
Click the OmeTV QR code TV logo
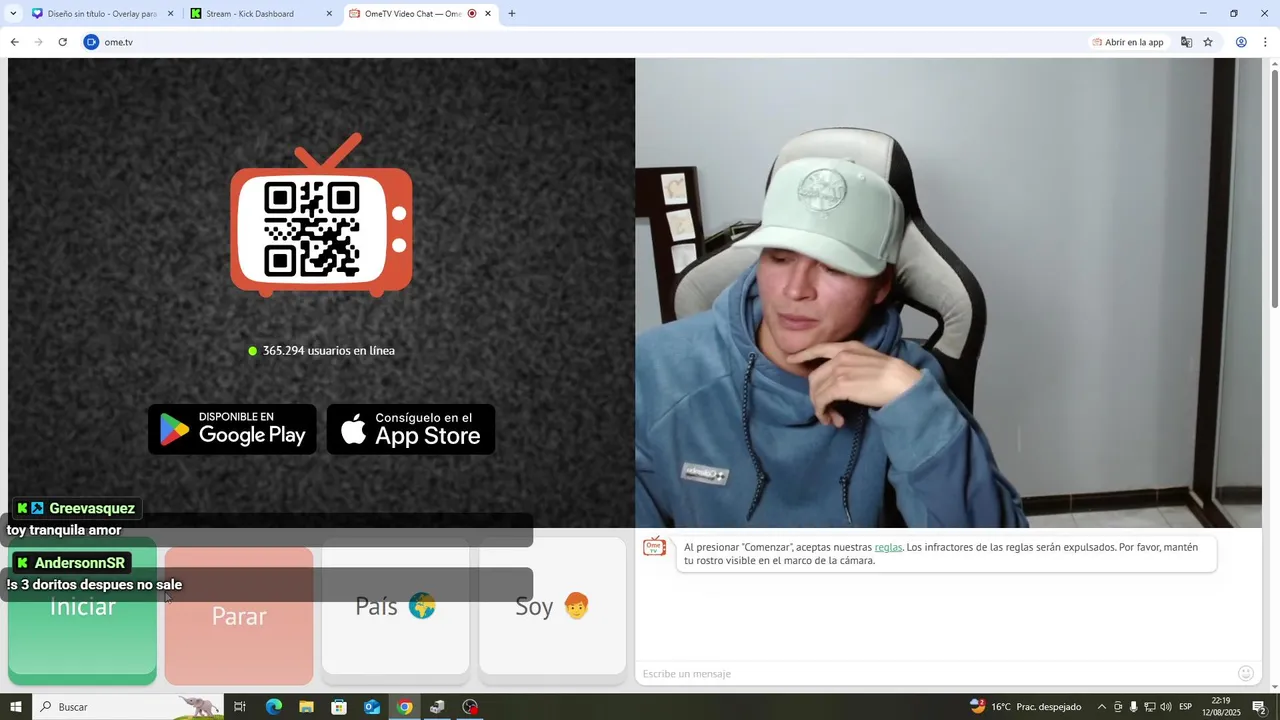[321, 216]
